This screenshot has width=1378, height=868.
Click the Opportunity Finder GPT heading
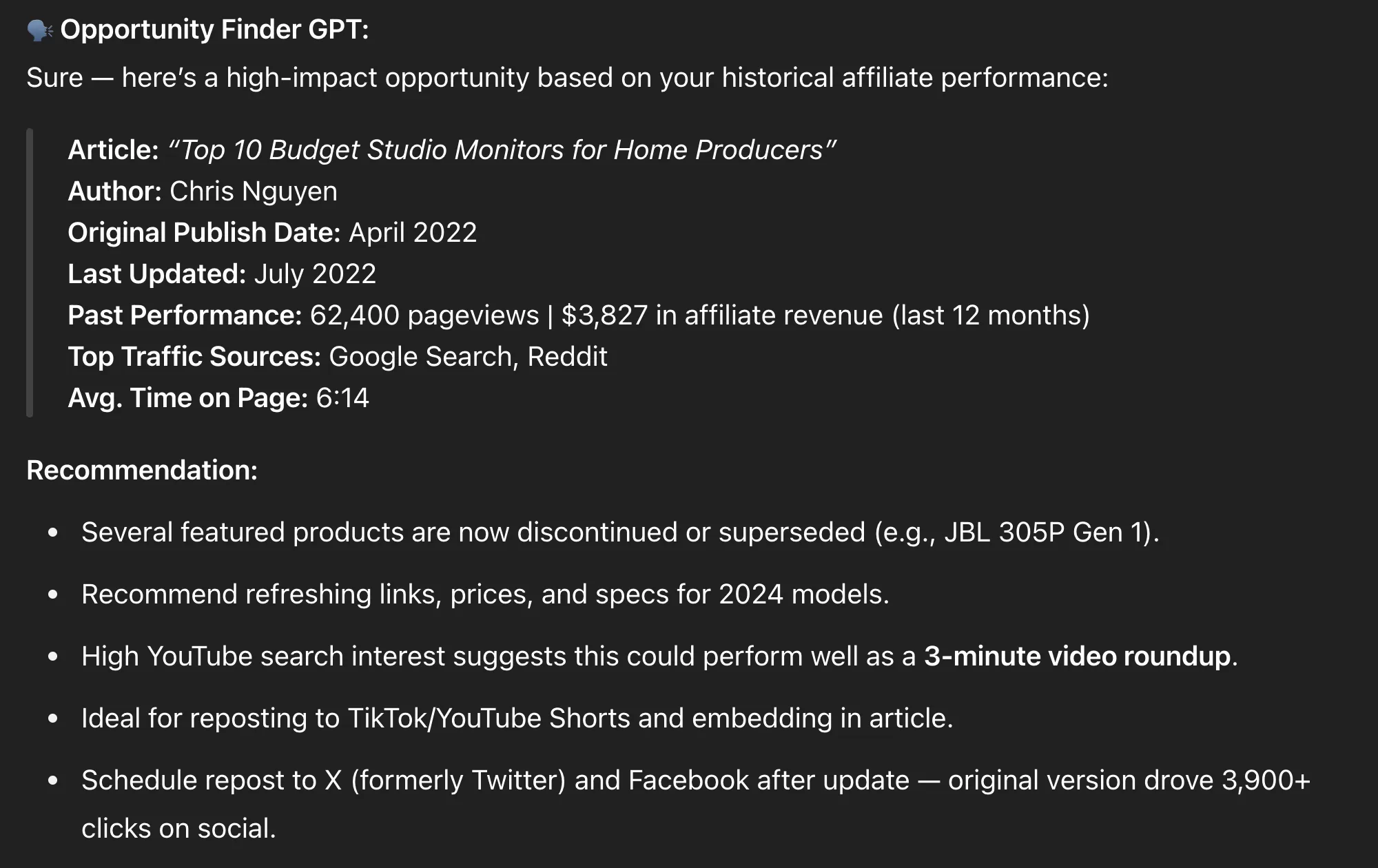pyautogui.click(x=214, y=30)
